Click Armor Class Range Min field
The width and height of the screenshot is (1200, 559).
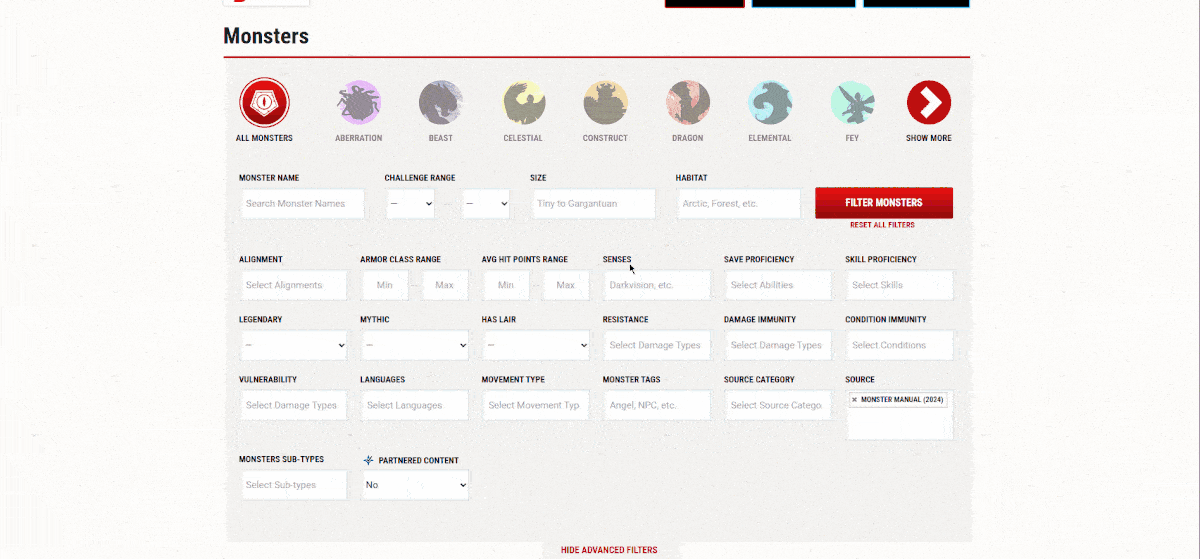385,285
